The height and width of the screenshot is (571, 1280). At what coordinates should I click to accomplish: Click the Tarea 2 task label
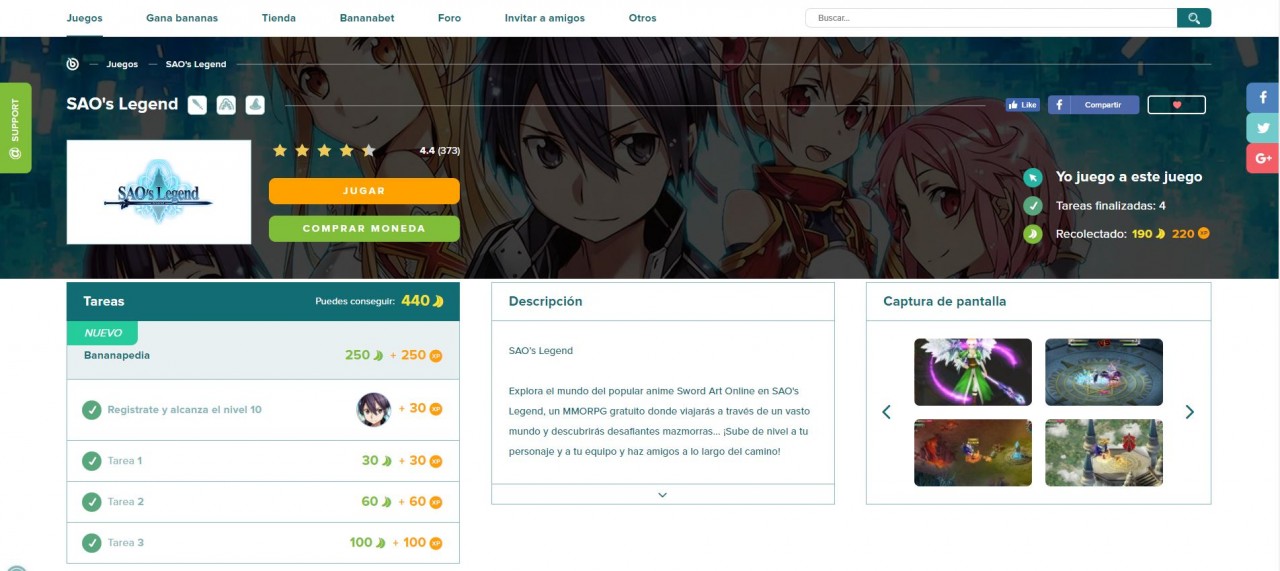pyautogui.click(x=126, y=502)
